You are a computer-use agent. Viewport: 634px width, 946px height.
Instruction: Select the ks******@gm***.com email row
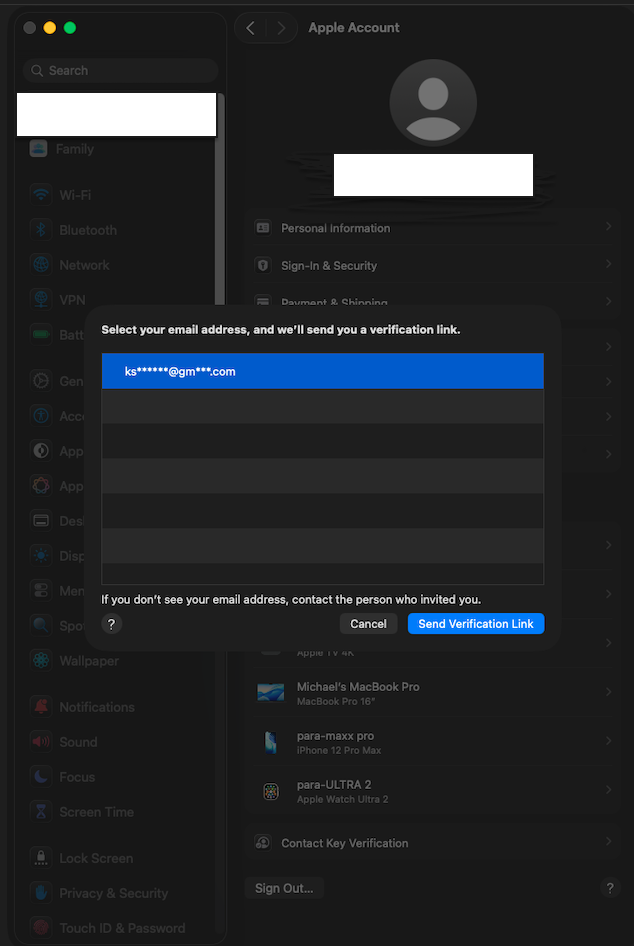click(x=322, y=371)
